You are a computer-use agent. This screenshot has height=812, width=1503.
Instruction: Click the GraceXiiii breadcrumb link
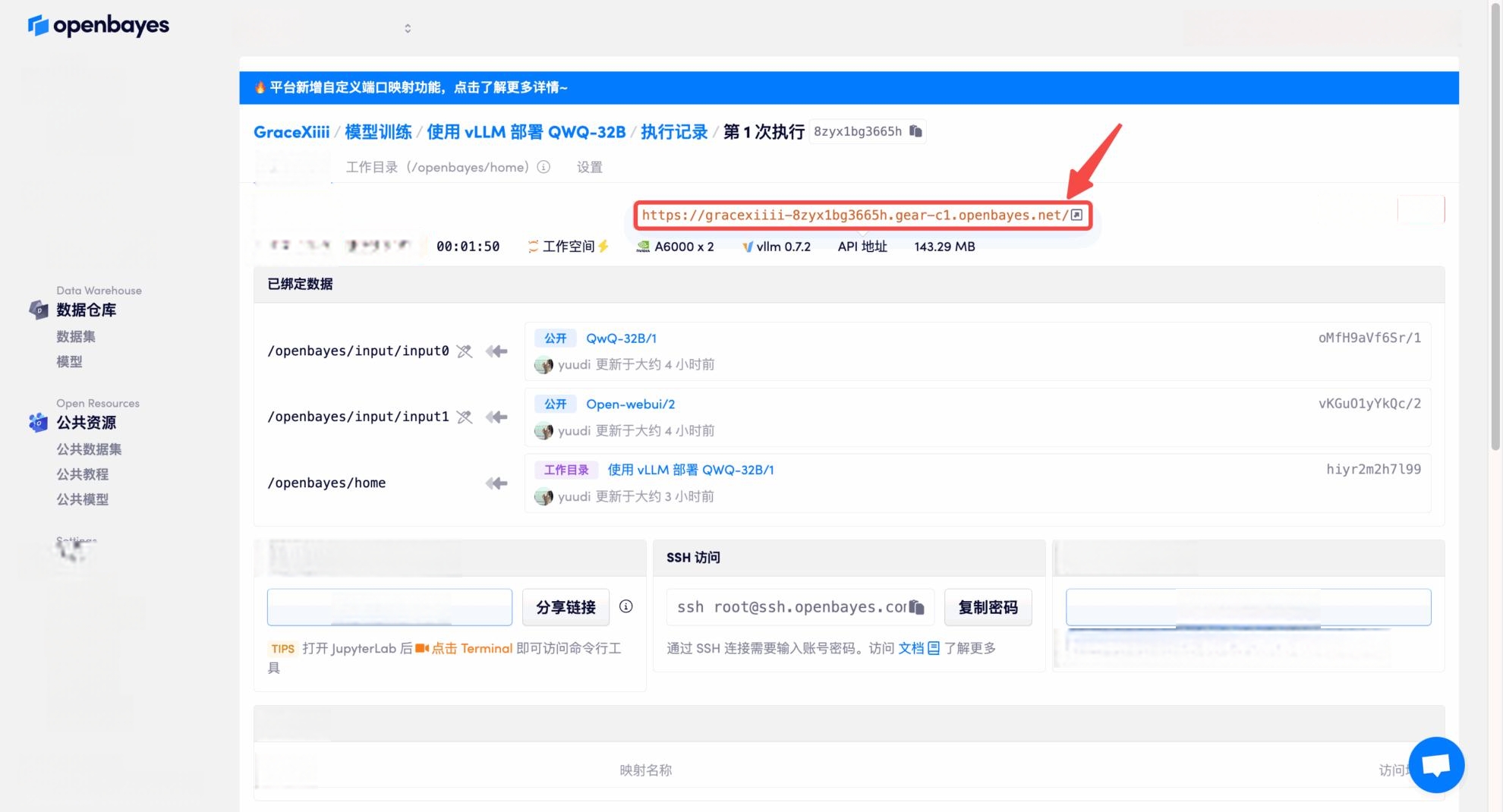291,132
